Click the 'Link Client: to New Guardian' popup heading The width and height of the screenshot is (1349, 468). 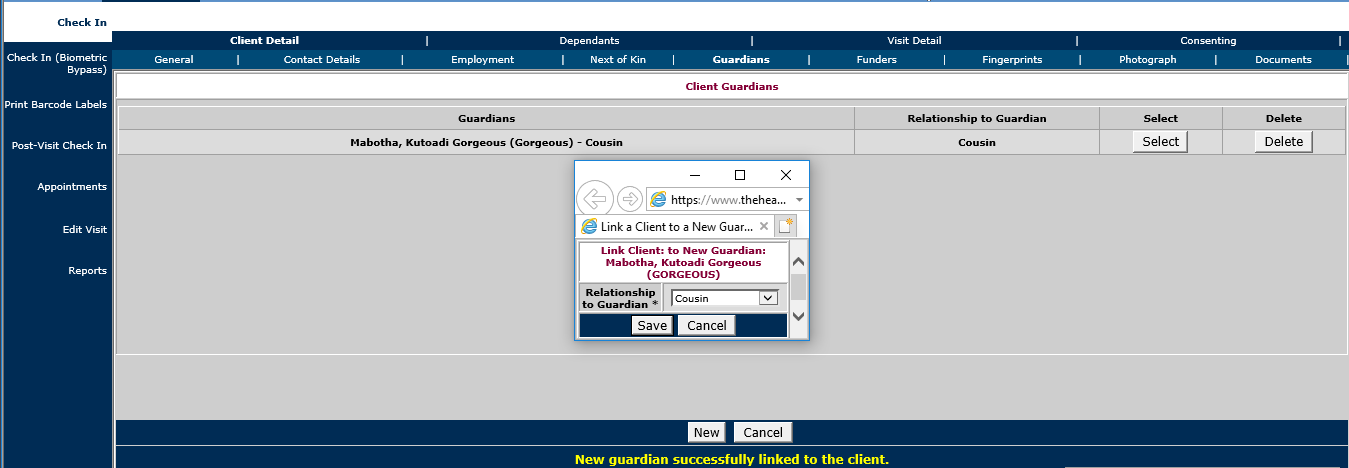[683, 262]
